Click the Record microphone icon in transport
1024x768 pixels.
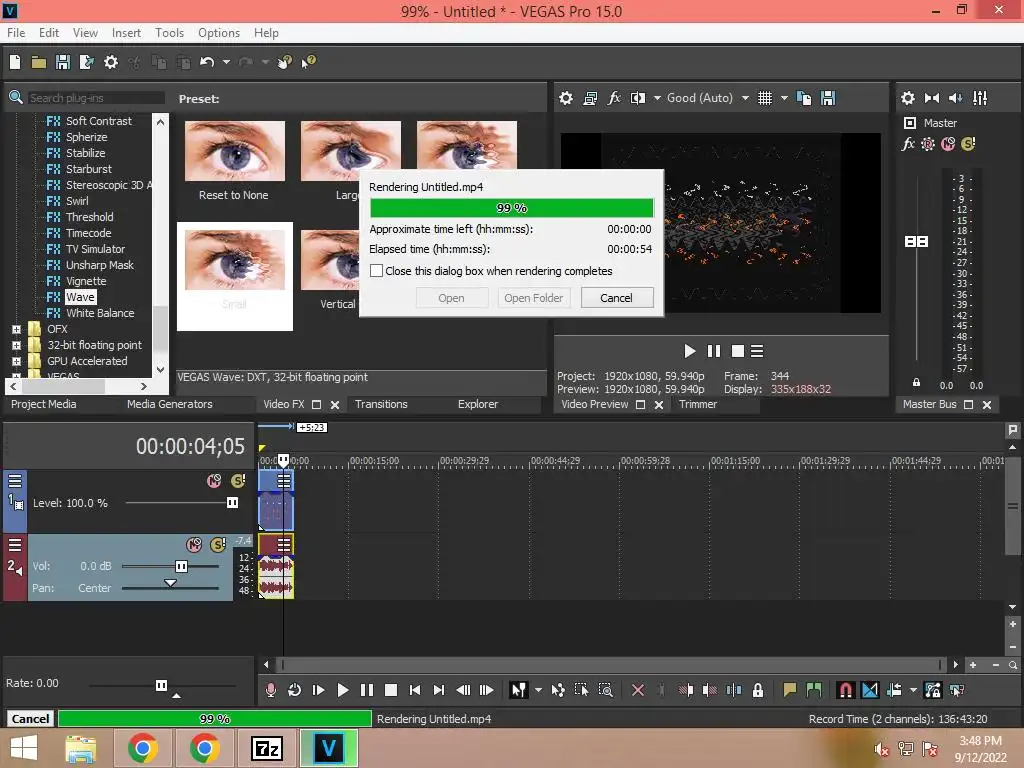click(270, 690)
